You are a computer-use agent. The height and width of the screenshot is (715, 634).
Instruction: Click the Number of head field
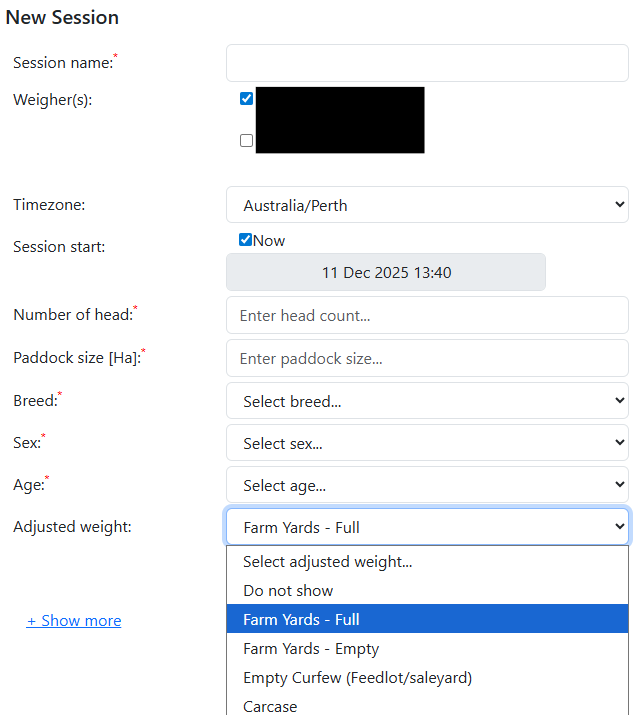tap(427, 315)
